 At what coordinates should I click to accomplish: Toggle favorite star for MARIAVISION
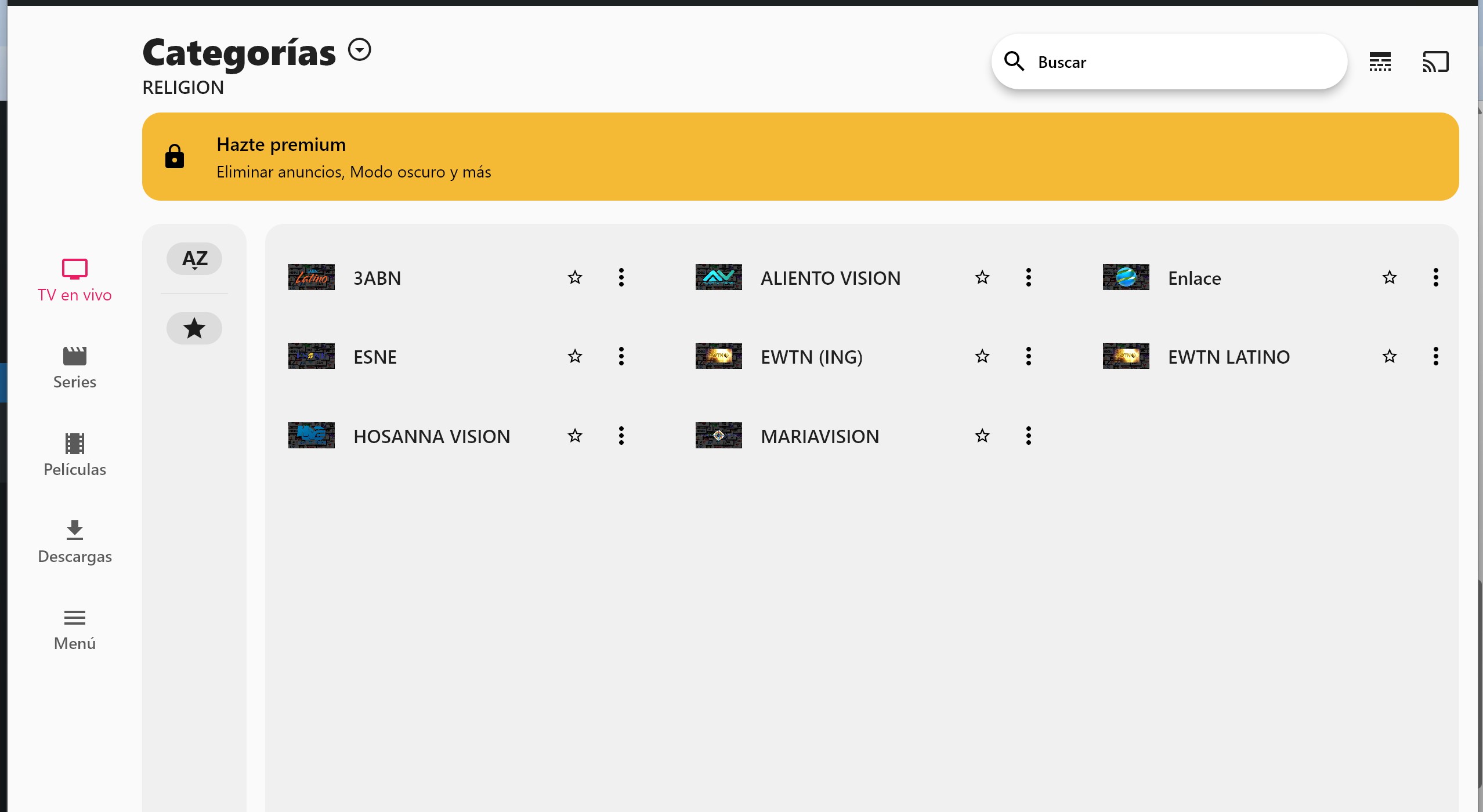(982, 436)
